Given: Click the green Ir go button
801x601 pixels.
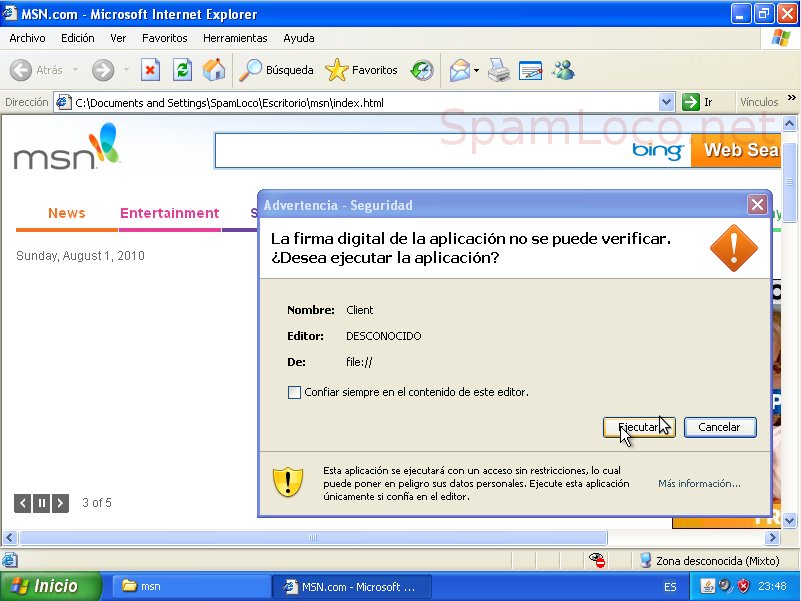Looking at the screenshot, I should (698, 102).
